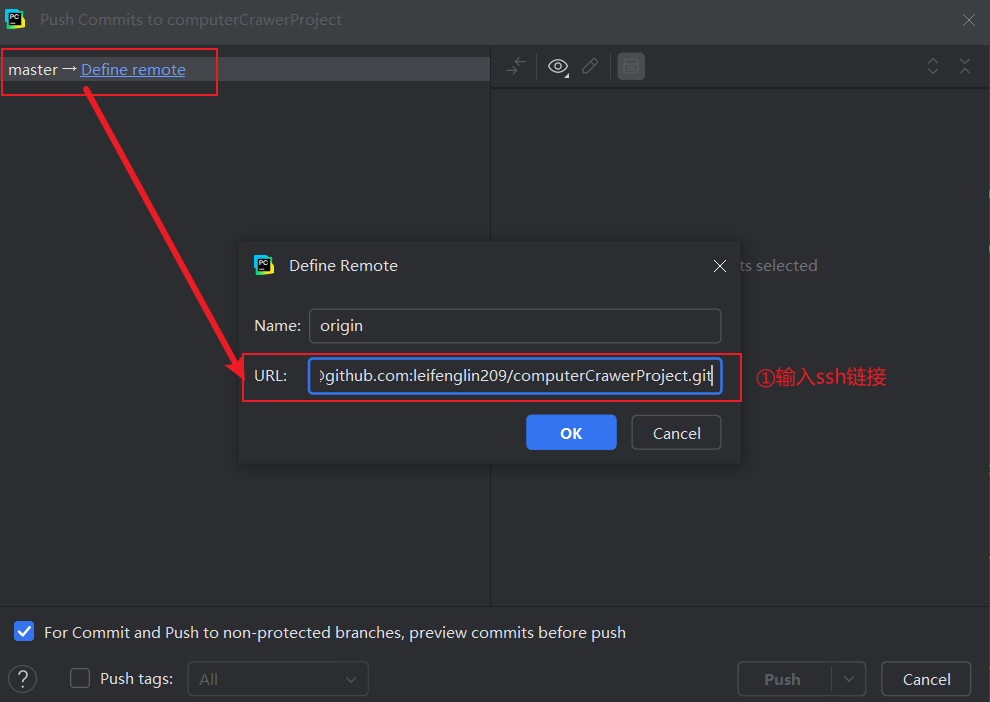Select the master branch row
Image resolution: width=990 pixels, height=702 pixels.
coord(245,69)
